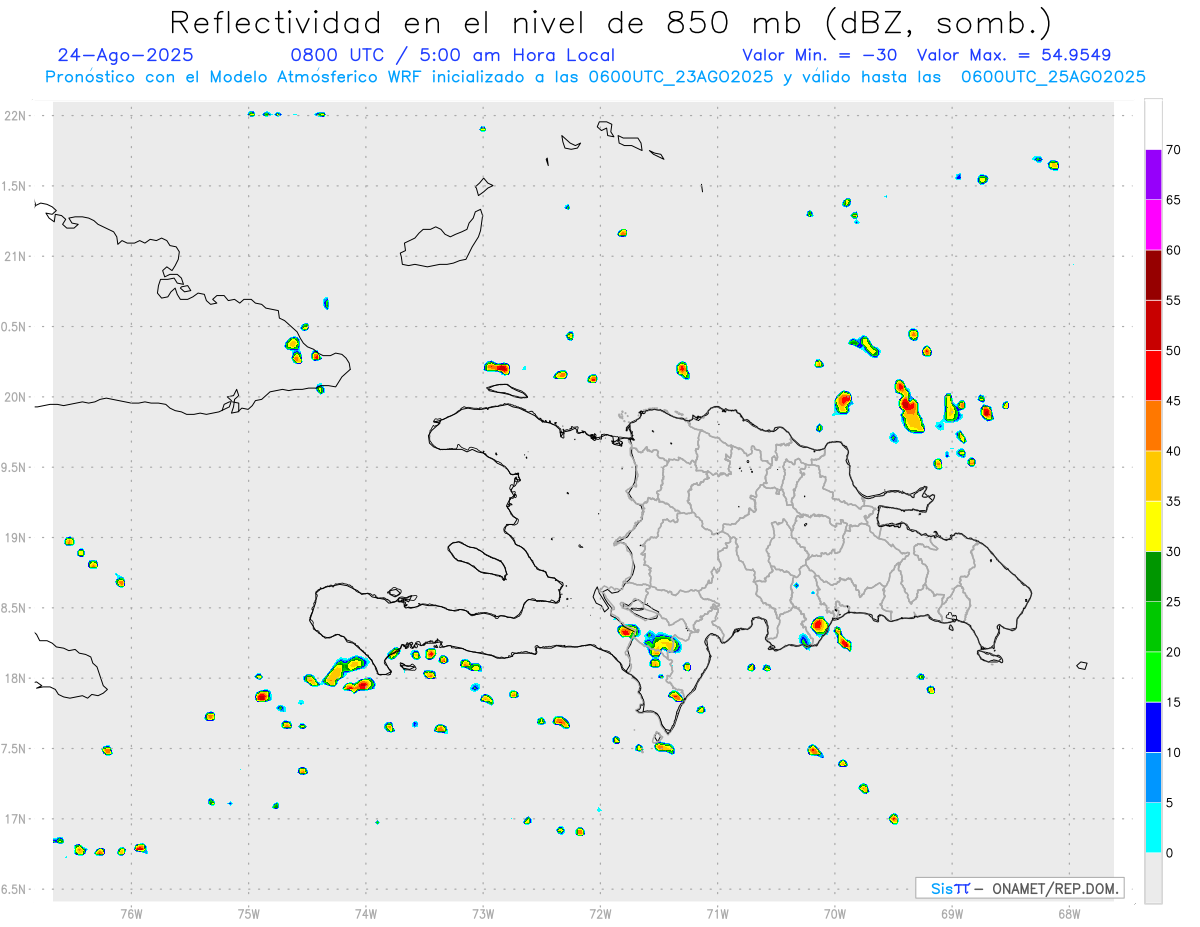Click the '68W' longitude axis label
Viewport: 1200px width, 927px height.
click(1069, 912)
